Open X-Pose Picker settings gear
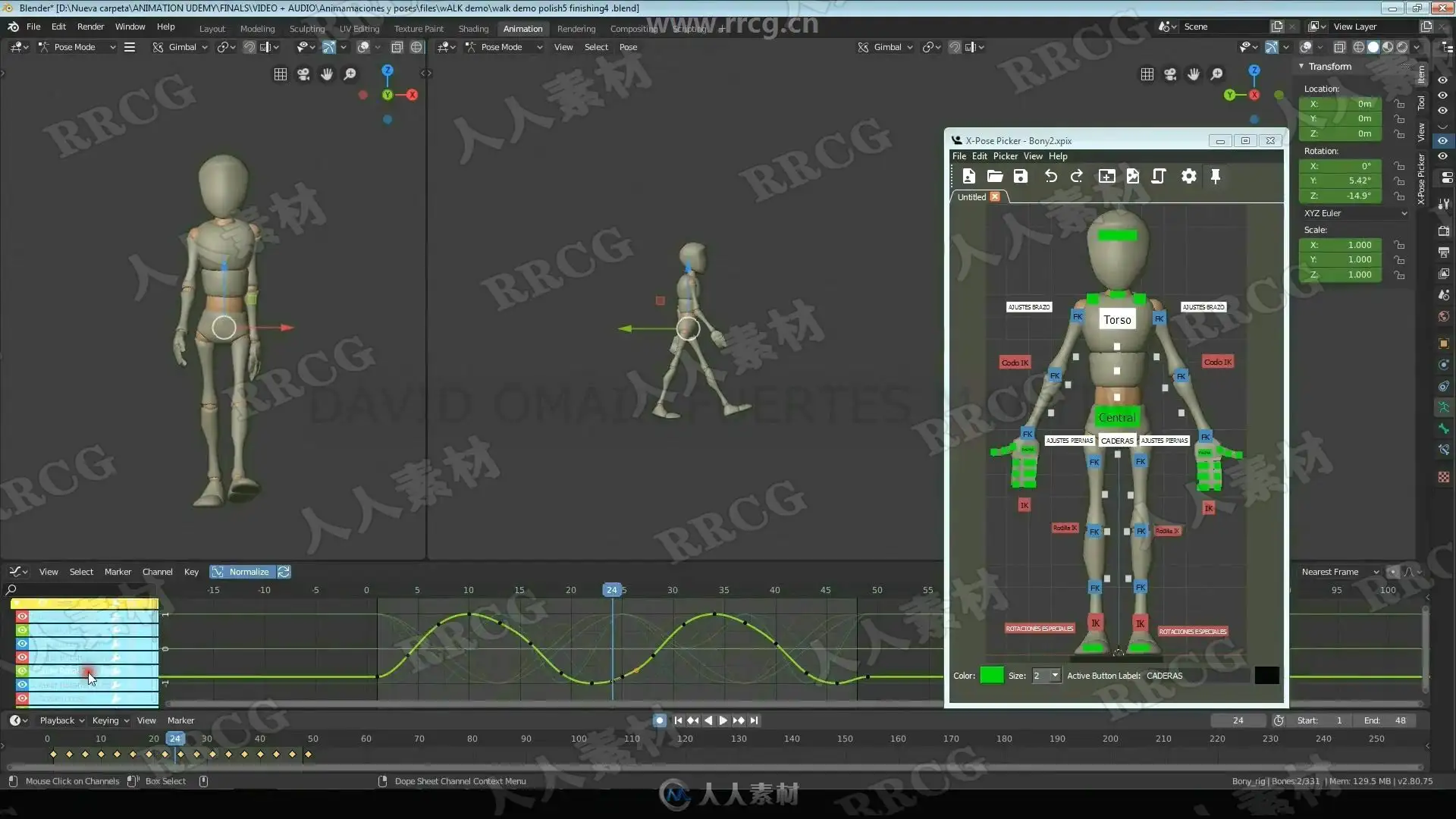 (x=1188, y=176)
